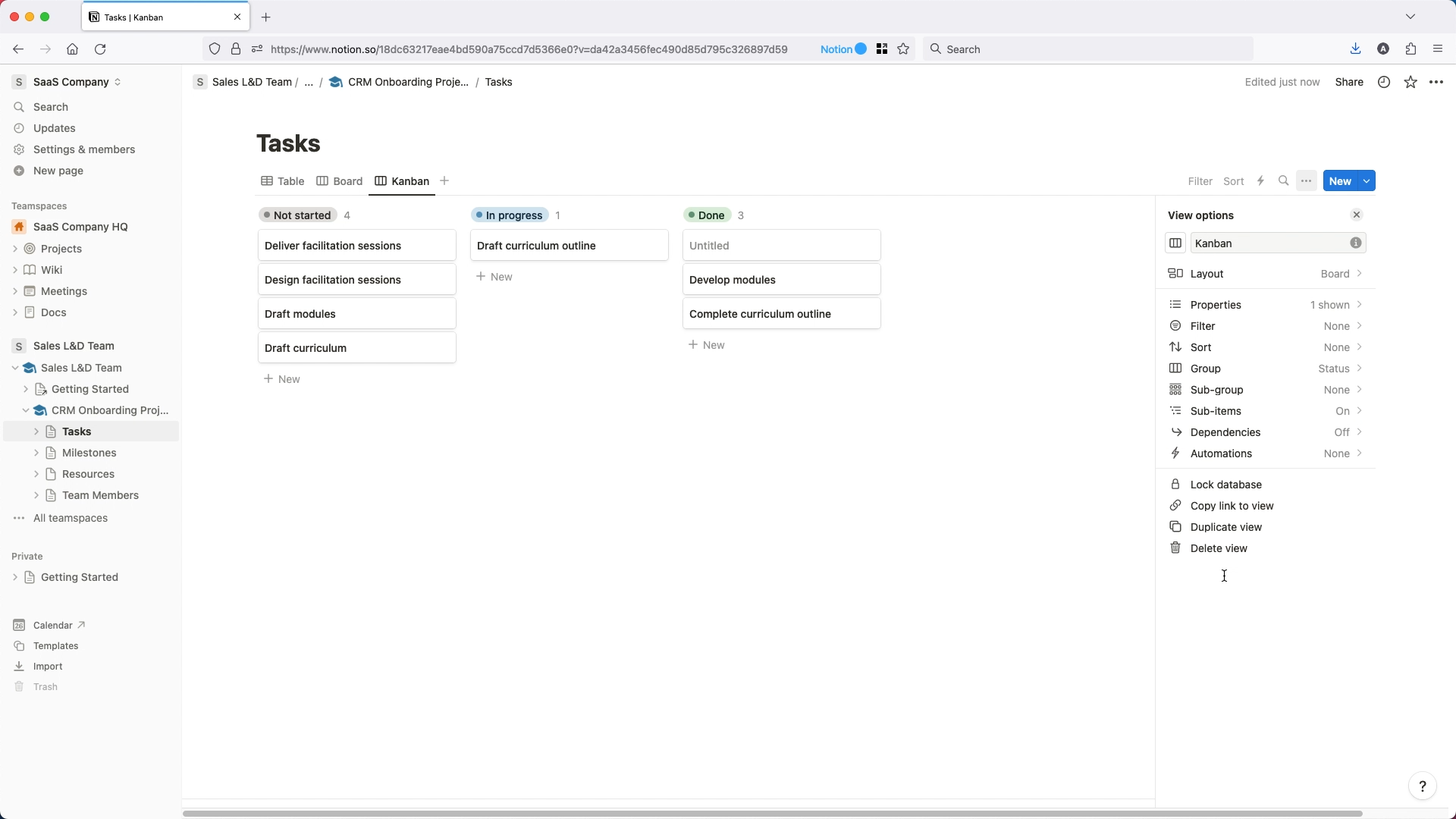Click the Kanban view name field
The height and width of the screenshot is (819, 1456).
click(x=1268, y=243)
